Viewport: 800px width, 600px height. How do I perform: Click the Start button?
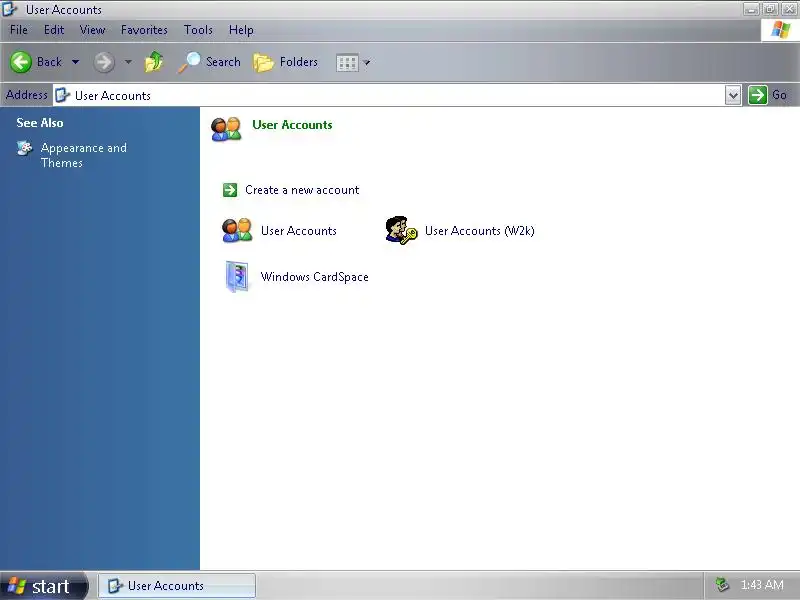(44, 586)
